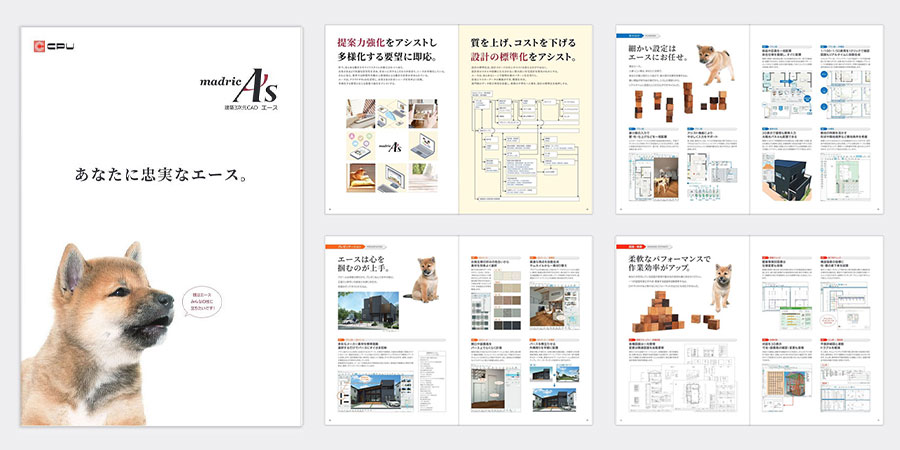Click the CPU logo on the cover
The width and height of the screenshot is (900, 450).
(50, 44)
